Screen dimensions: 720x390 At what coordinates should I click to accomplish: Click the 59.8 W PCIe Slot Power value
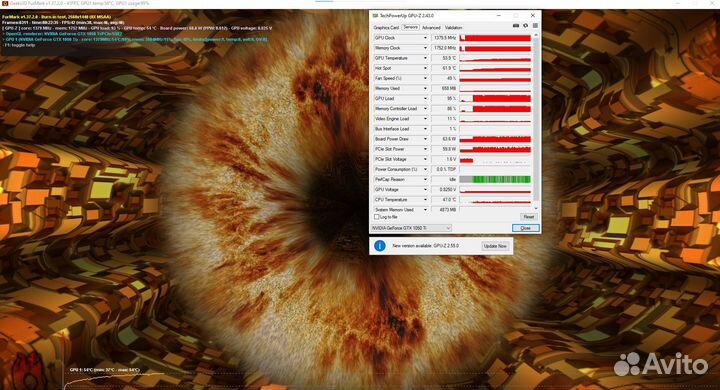click(x=444, y=149)
